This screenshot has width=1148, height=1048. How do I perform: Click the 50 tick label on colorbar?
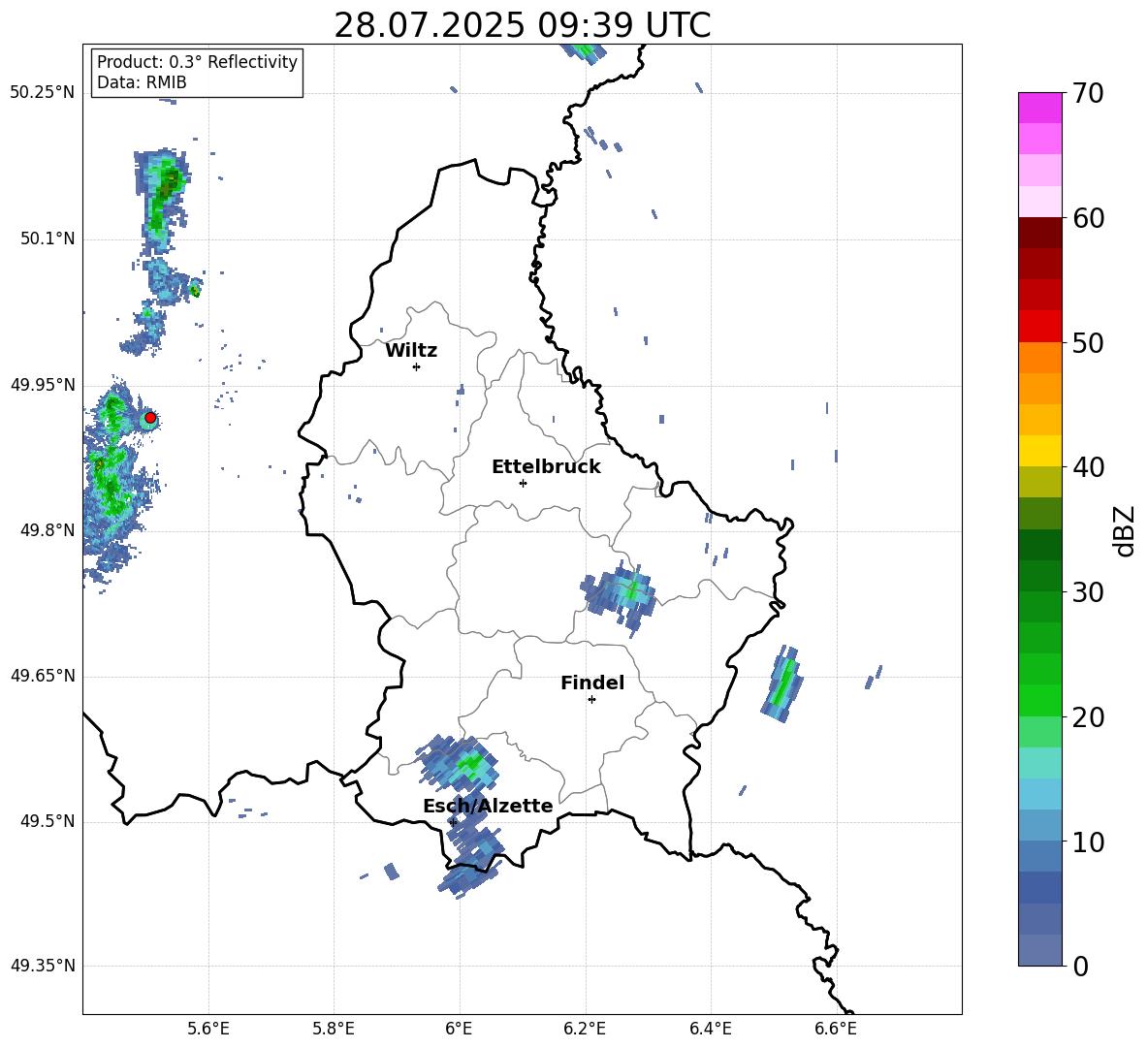1088,342
